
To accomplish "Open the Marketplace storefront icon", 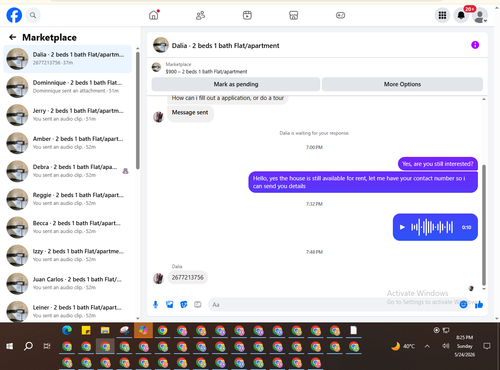I will tap(293, 15).
